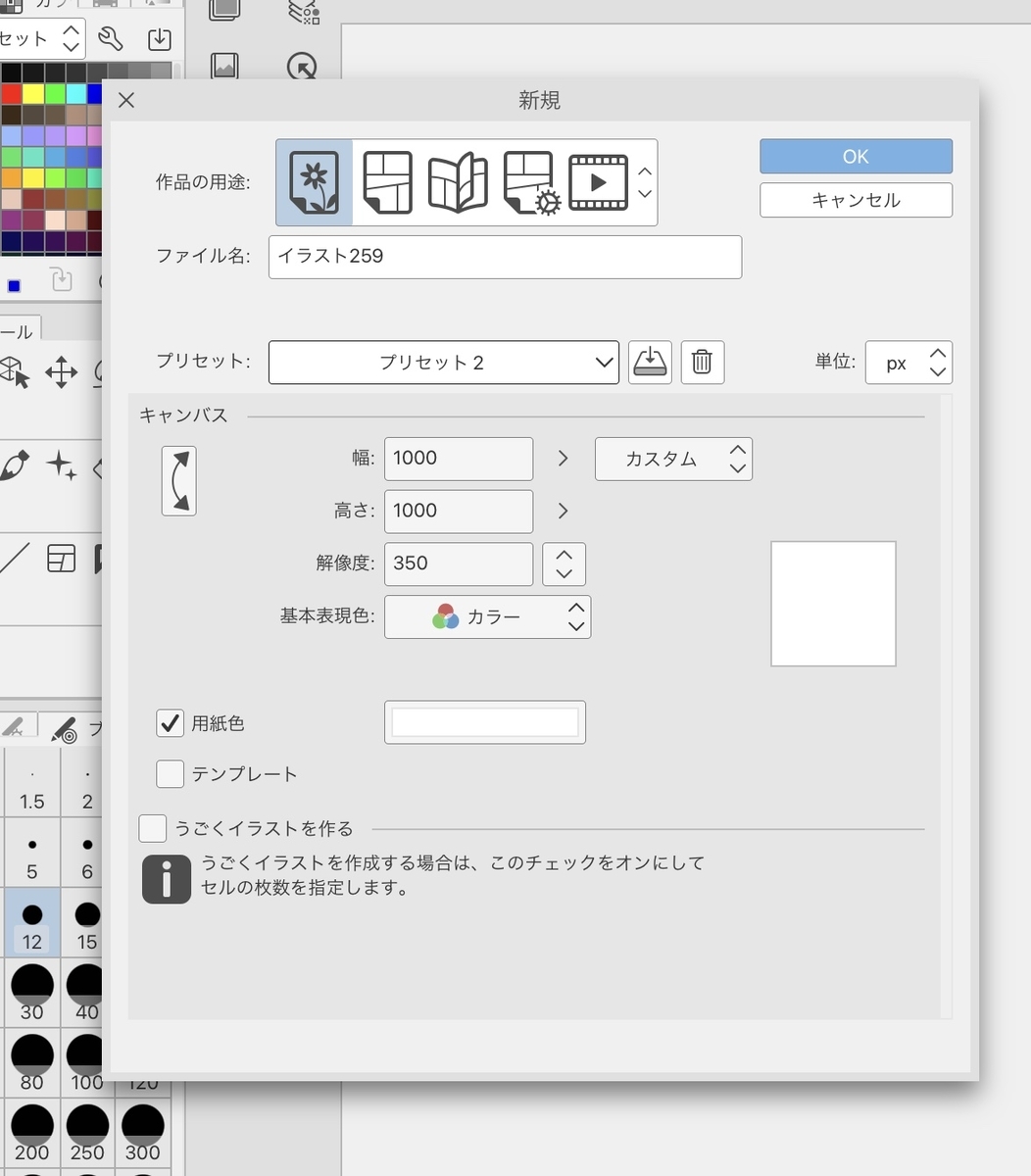Expand the arrow next to the 幅 field
1031x1176 pixels.
coord(563,458)
